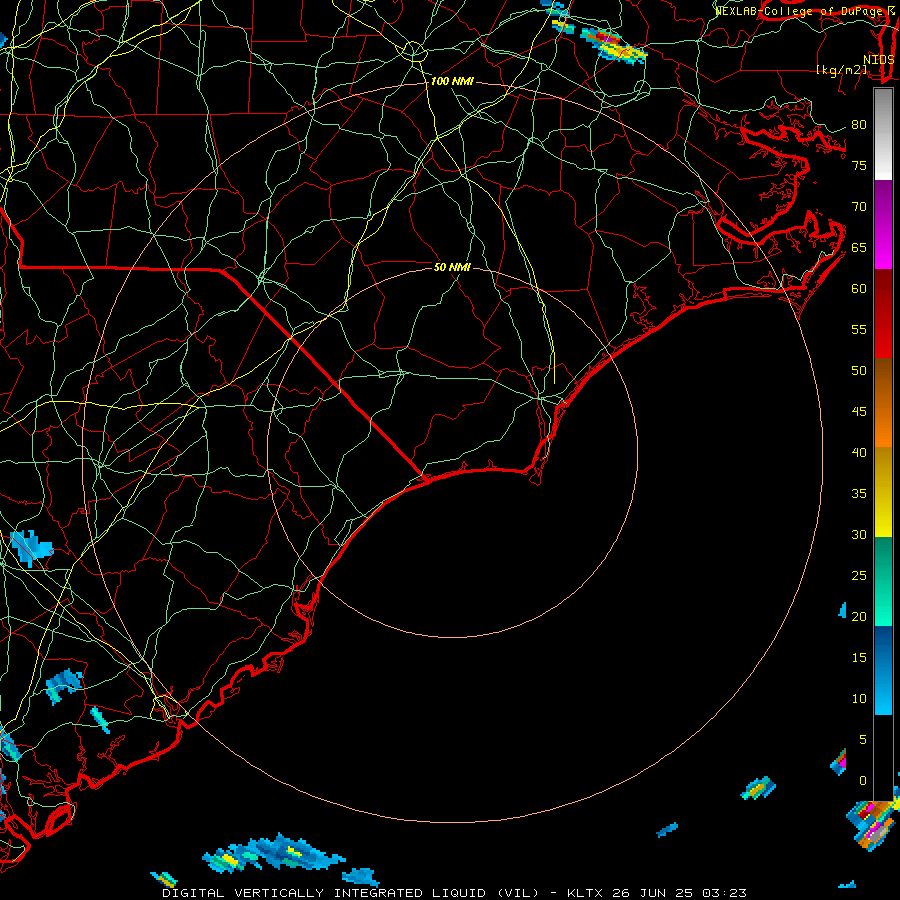The height and width of the screenshot is (900, 900).
Task: Click the 50 value on the color scale
Action: click(859, 370)
